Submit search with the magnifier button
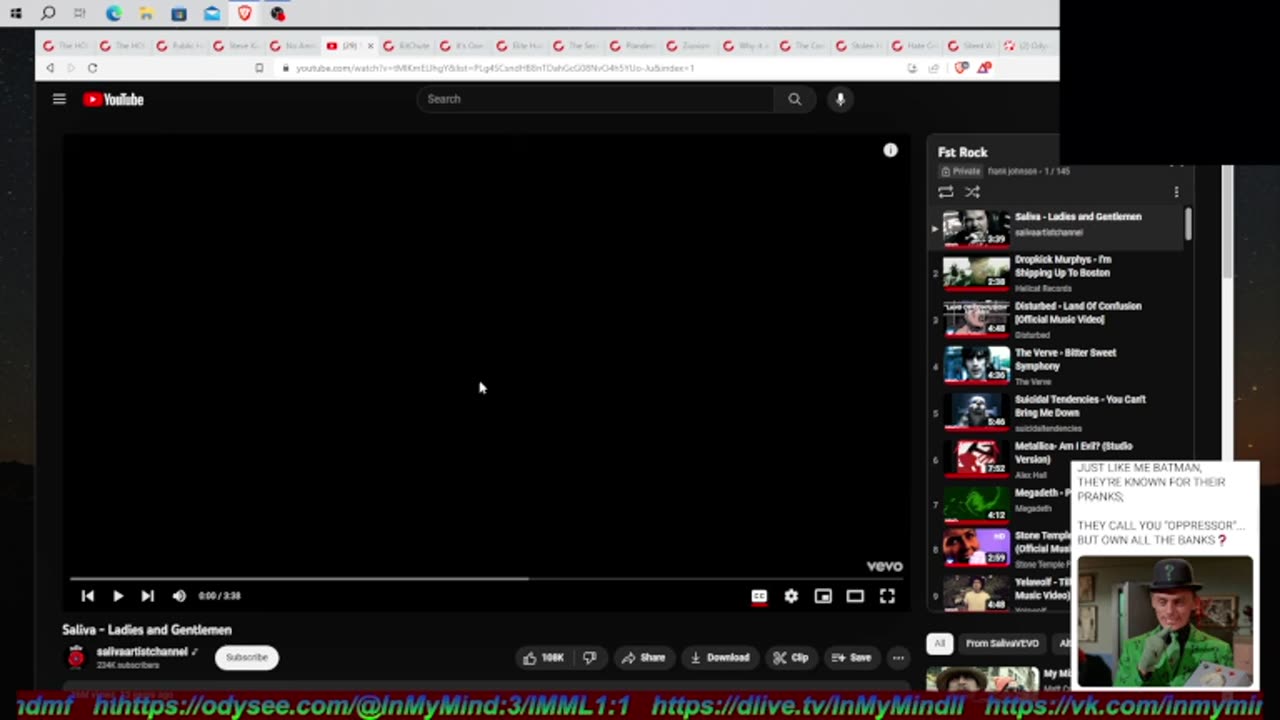The height and width of the screenshot is (720, 1280). click(x=795, y=99)
